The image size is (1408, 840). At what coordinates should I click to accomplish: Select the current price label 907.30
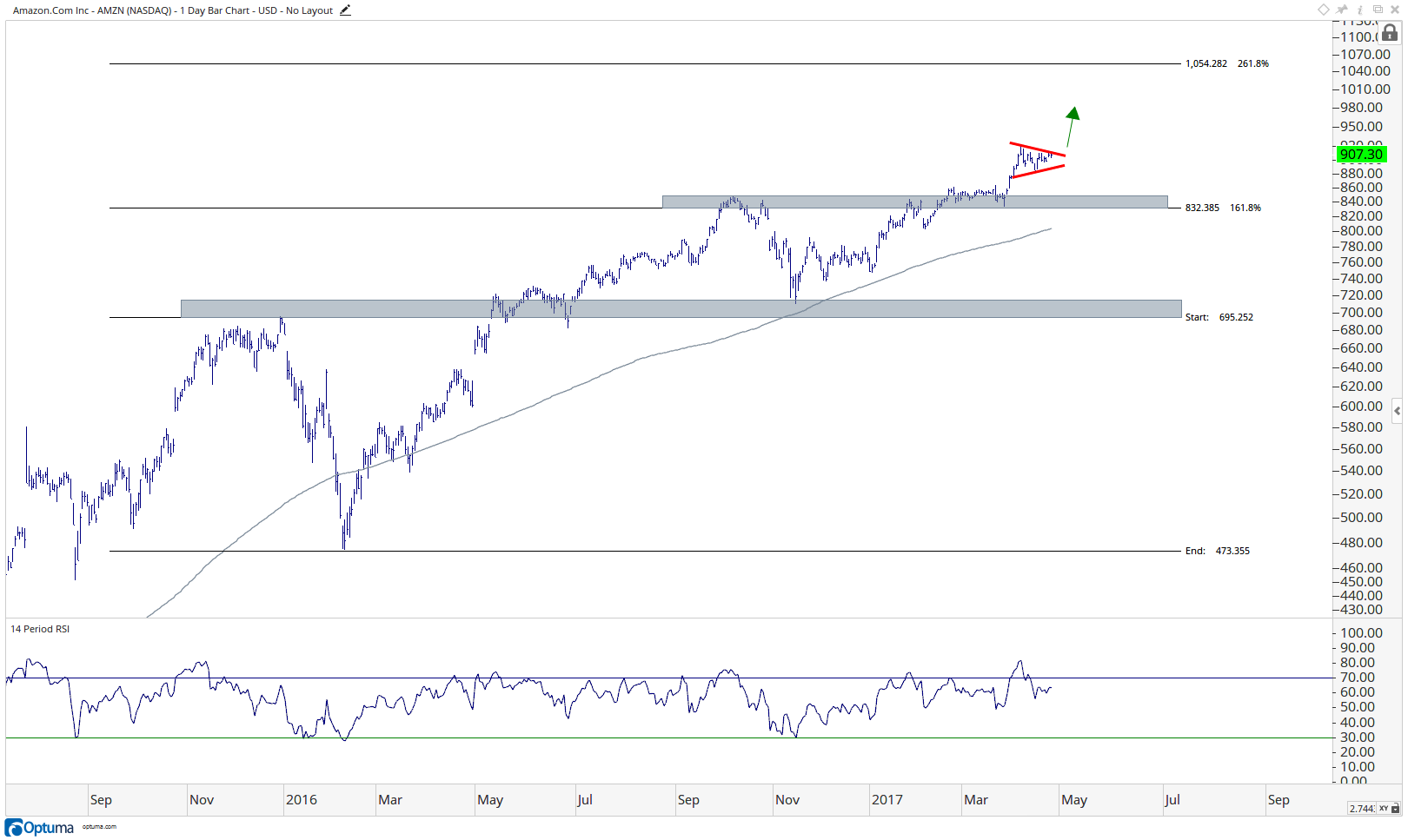tap(1361, 155)
